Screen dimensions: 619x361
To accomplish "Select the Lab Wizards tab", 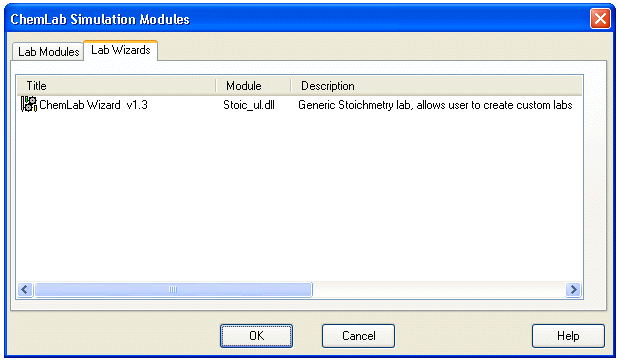I will pyautogui.click(x=121, y=50).
